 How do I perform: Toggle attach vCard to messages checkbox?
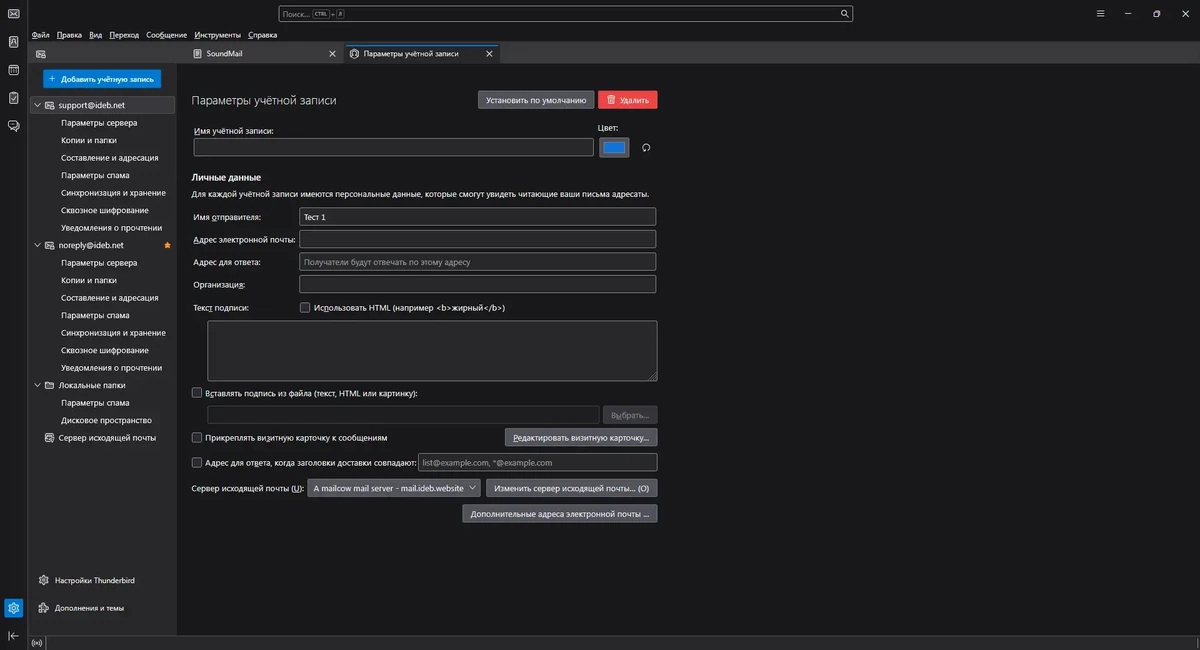point(197,437)
